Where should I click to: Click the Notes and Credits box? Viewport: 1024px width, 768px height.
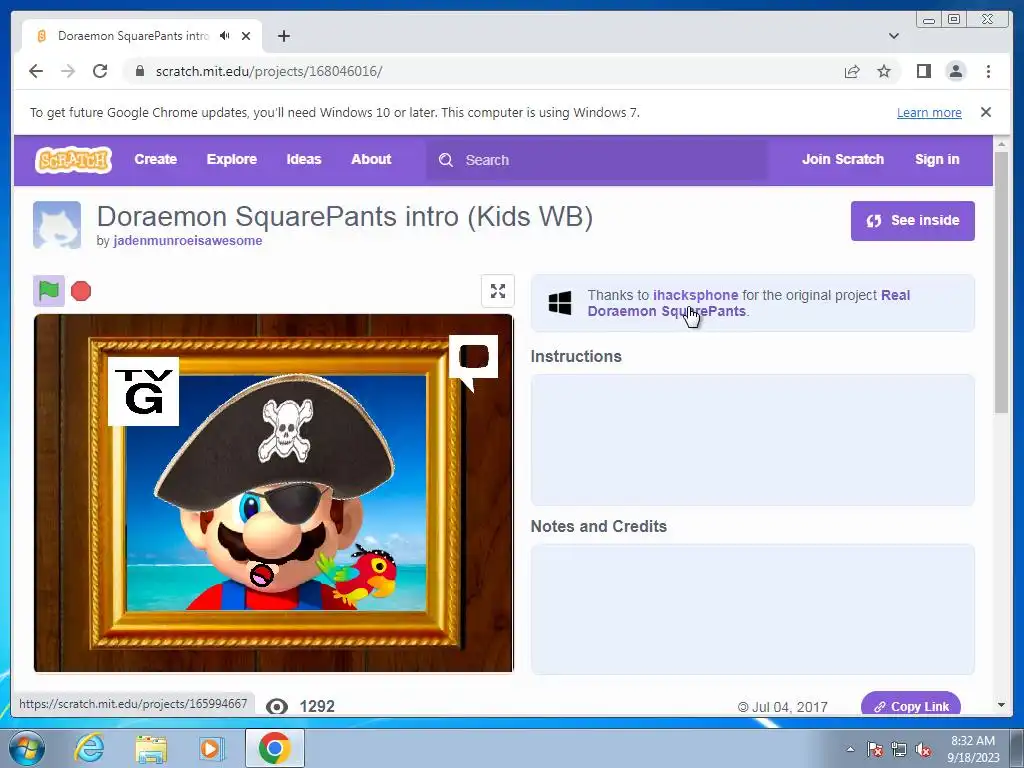point(752,609)
